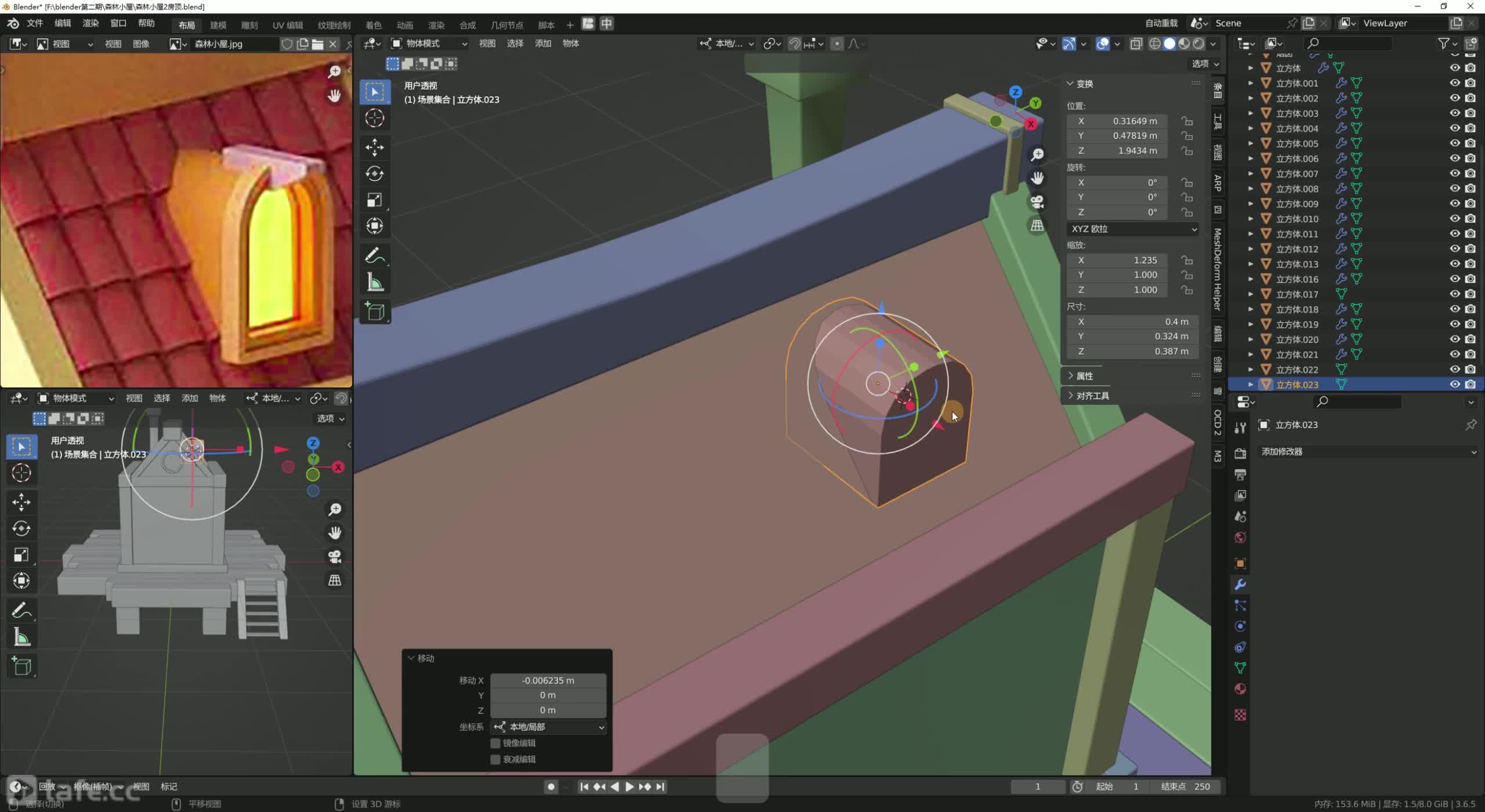This screenshot has width=1485, height=812.
Task: Toggle camera view in main viewport
Action: [x=1037, y=202]
